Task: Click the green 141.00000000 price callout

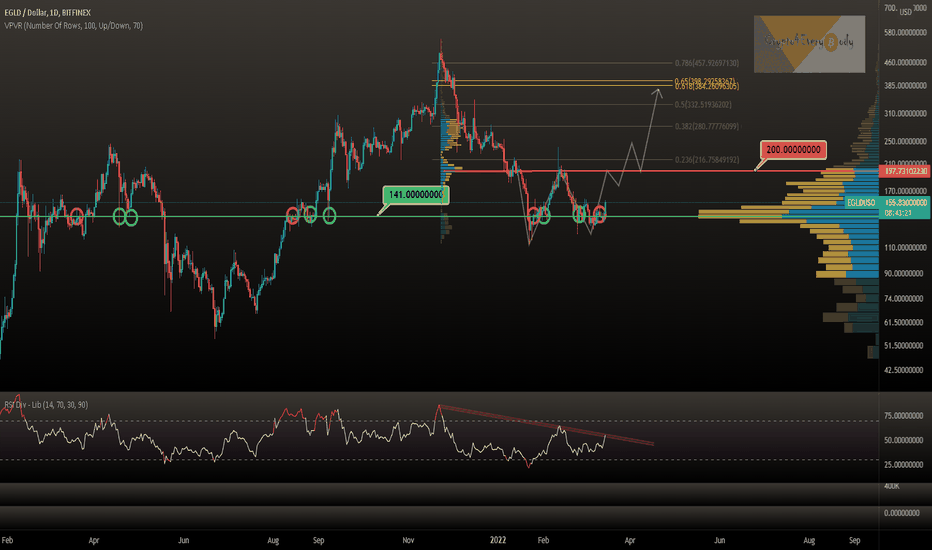Action: (415, 195)
